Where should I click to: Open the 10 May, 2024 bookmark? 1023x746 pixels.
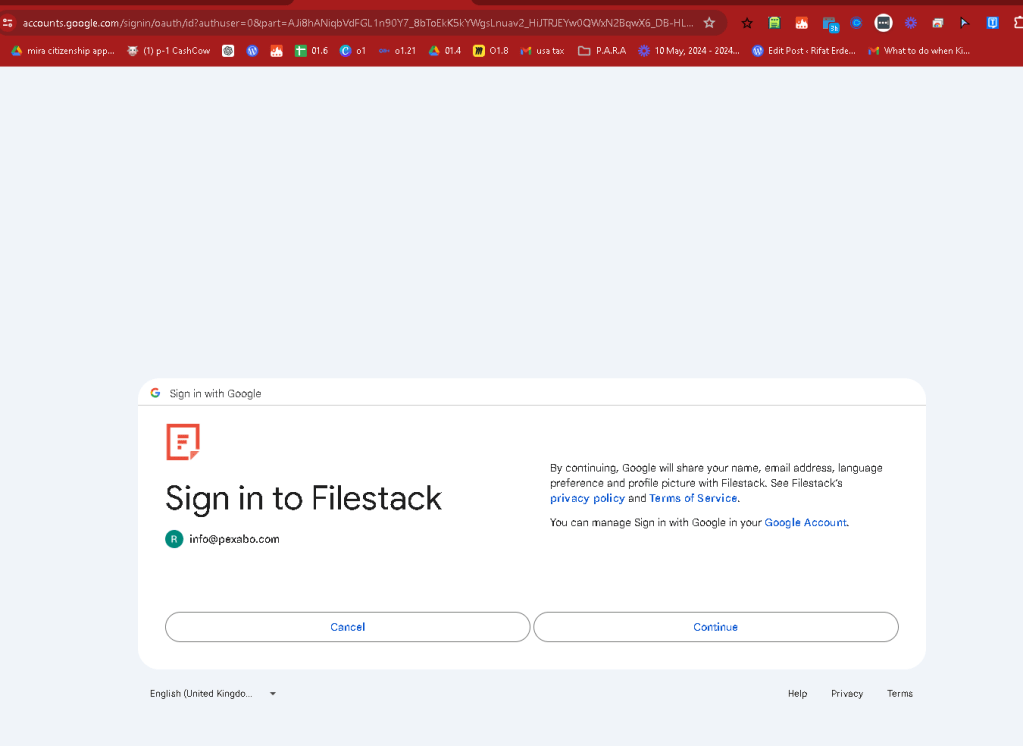(689, 50)
